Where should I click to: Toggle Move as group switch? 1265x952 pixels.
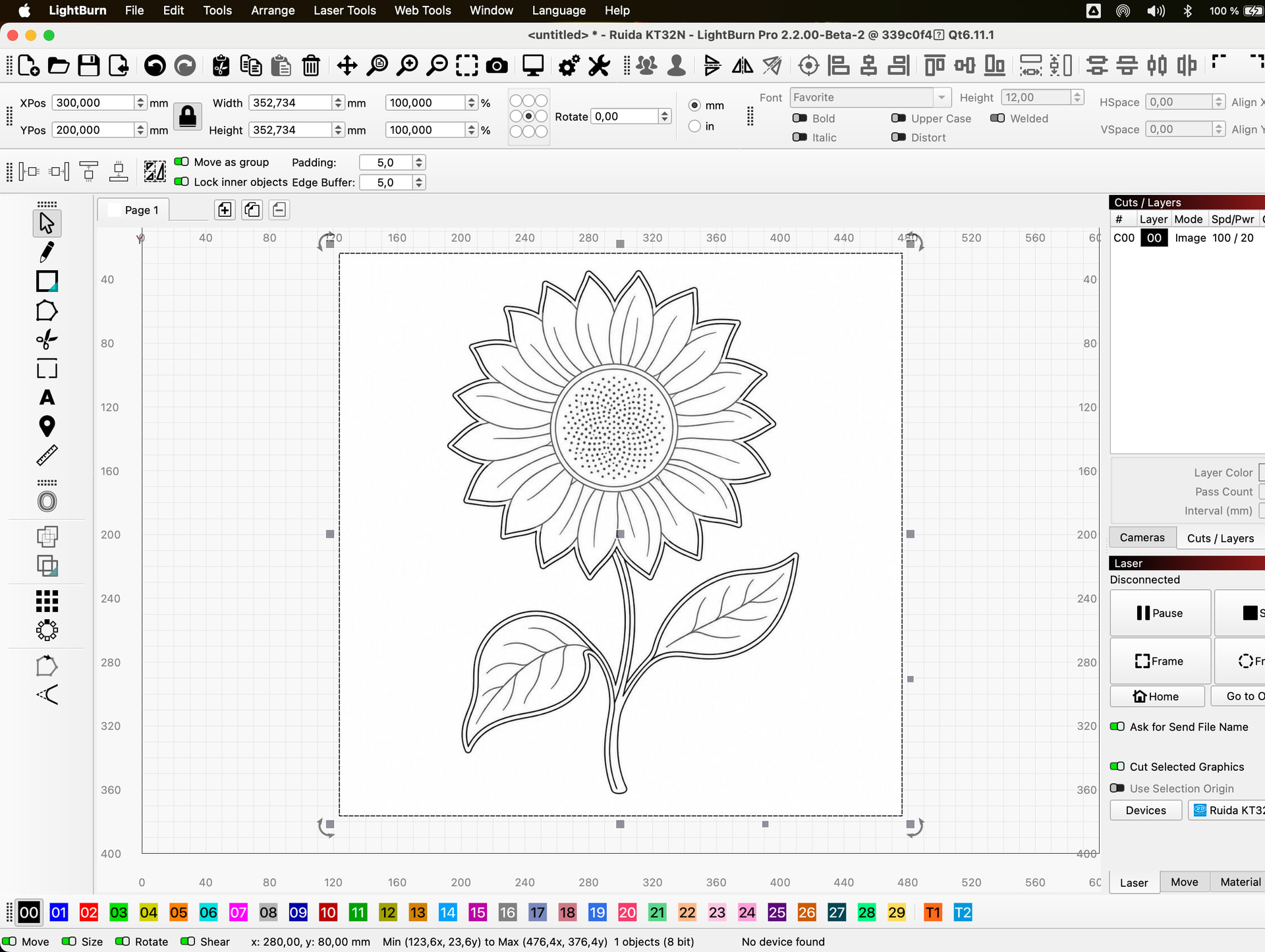click(182, 161)
